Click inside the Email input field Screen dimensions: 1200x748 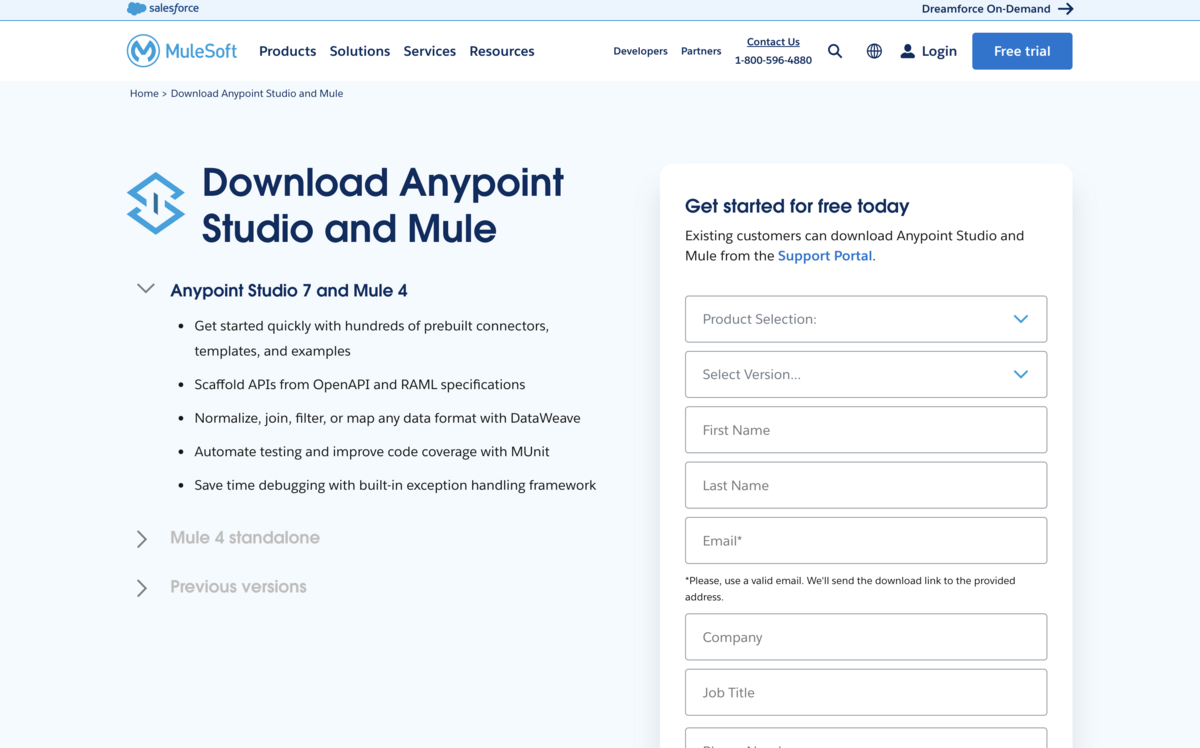click(866, 540)
